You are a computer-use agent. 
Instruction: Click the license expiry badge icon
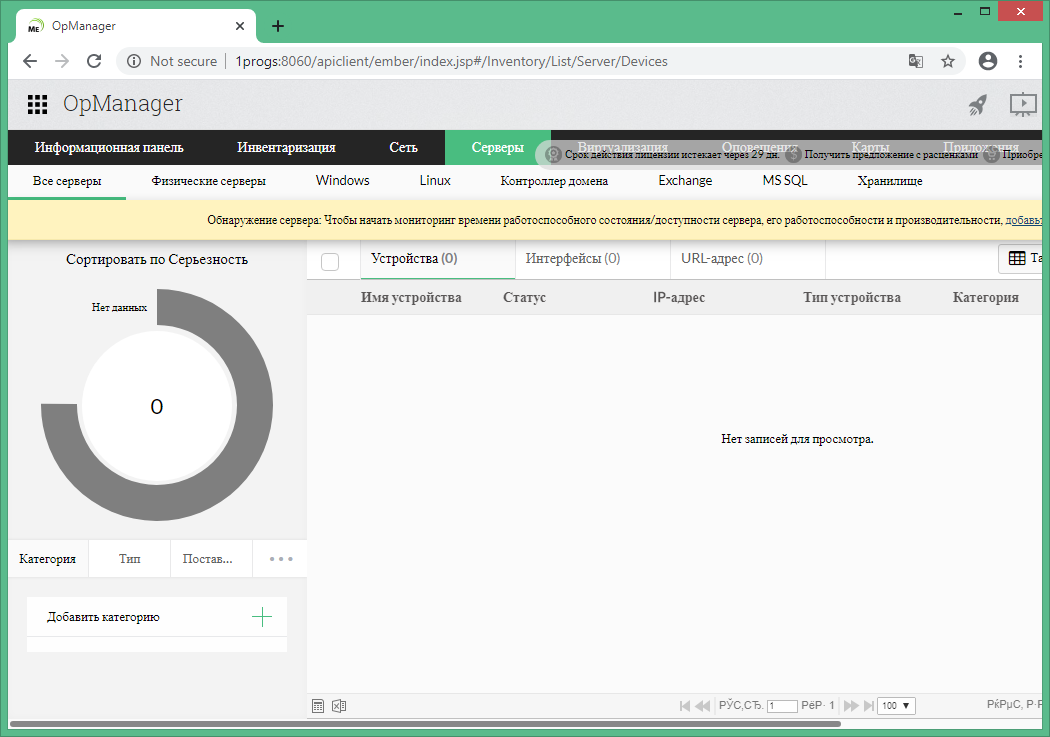[x=553, y=155]
